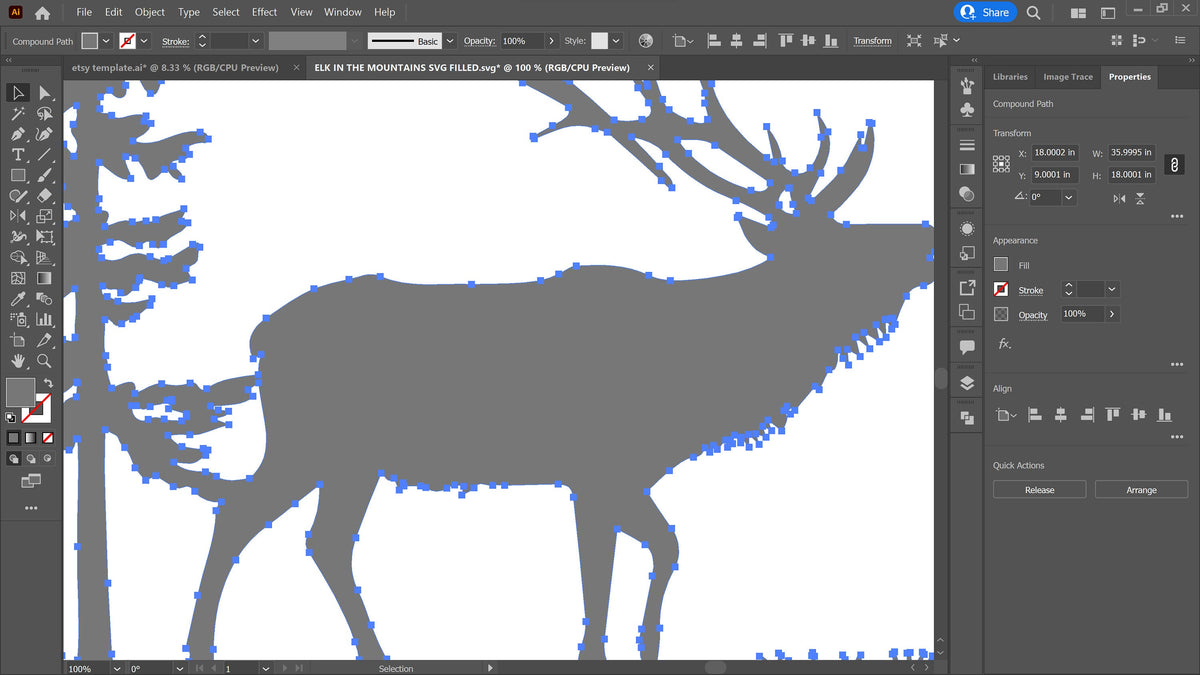Apply the None fill button in toolbar
The image size is (1200, 675).
coord(46,438)
